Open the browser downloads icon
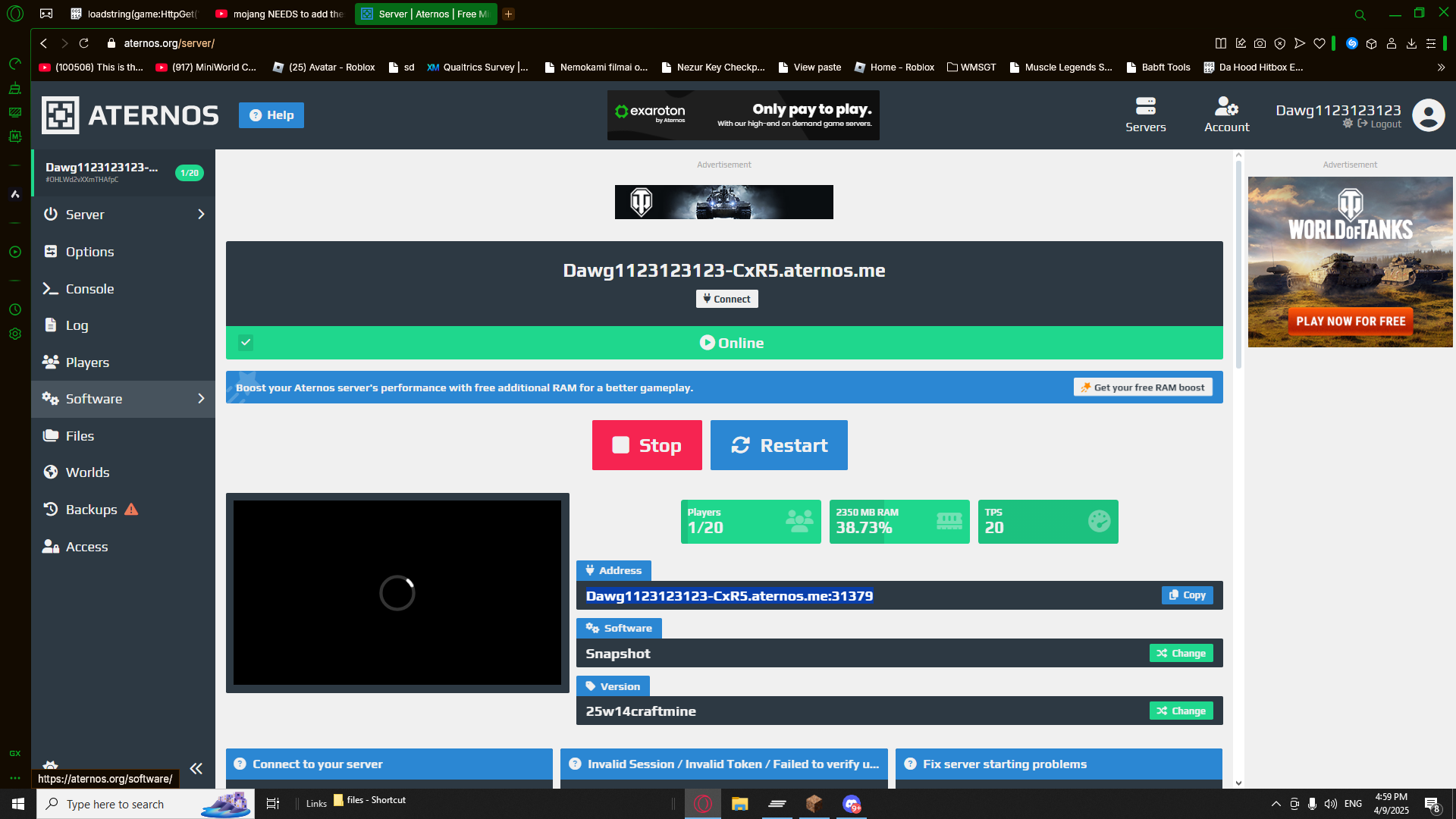 [1411, 43]
